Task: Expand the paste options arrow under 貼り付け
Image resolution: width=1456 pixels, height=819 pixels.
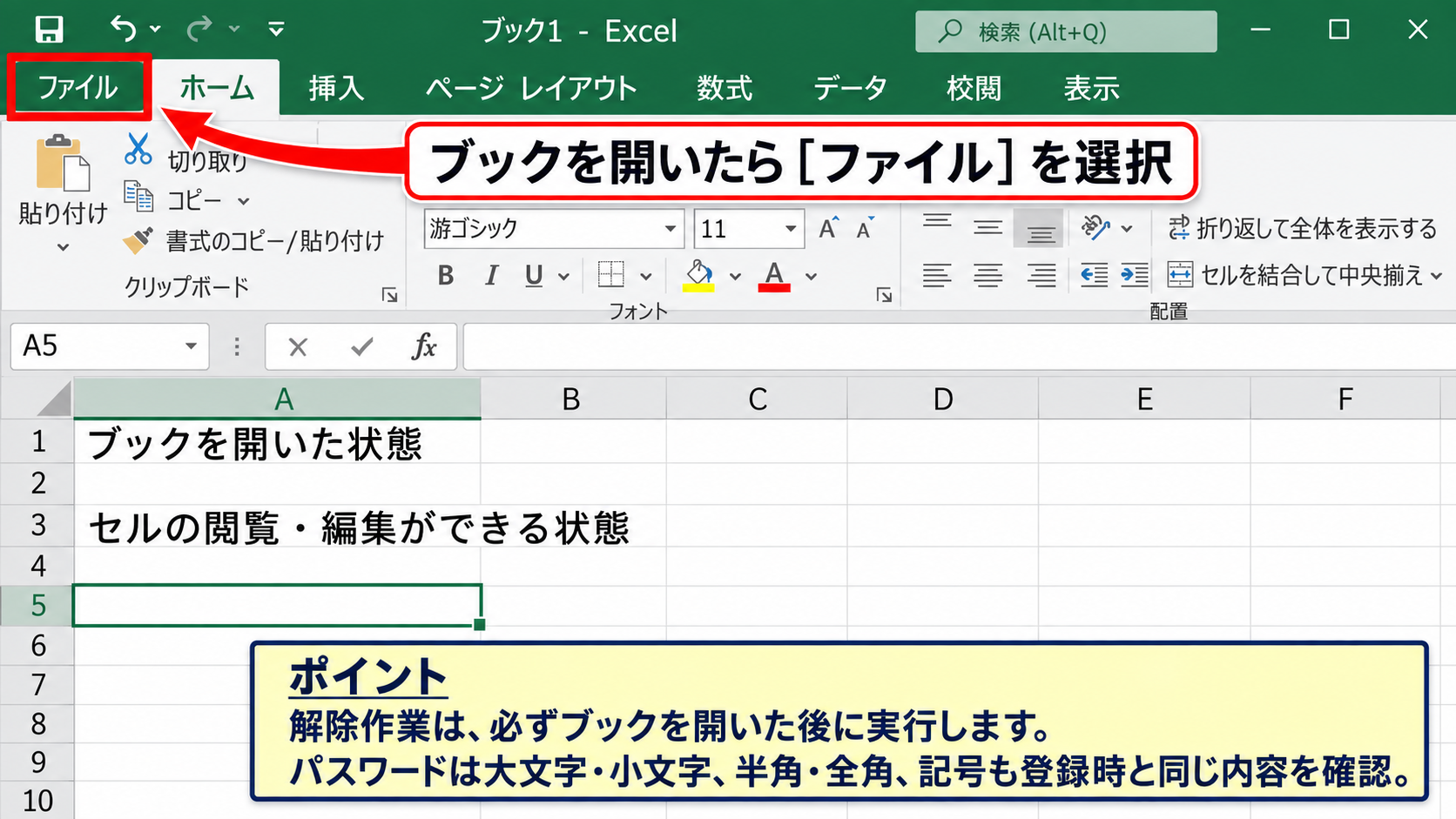Action: 63,248
